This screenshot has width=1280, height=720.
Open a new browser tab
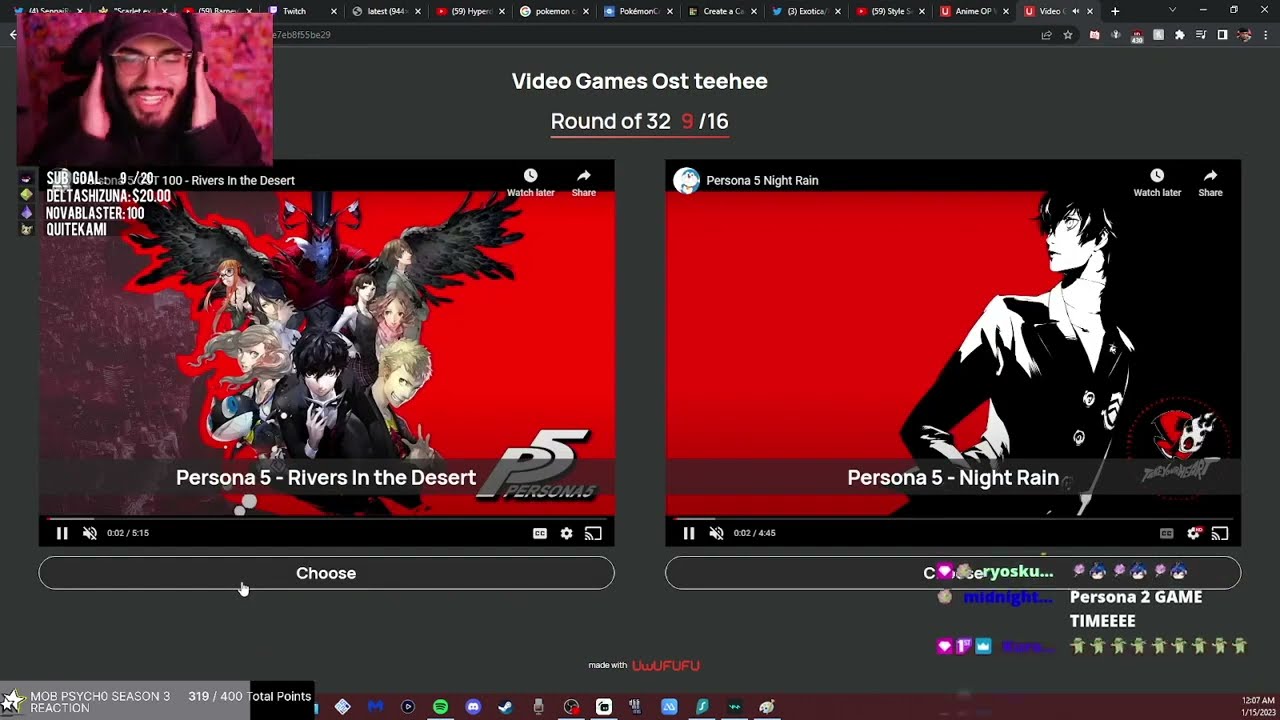coord(1115,11)
